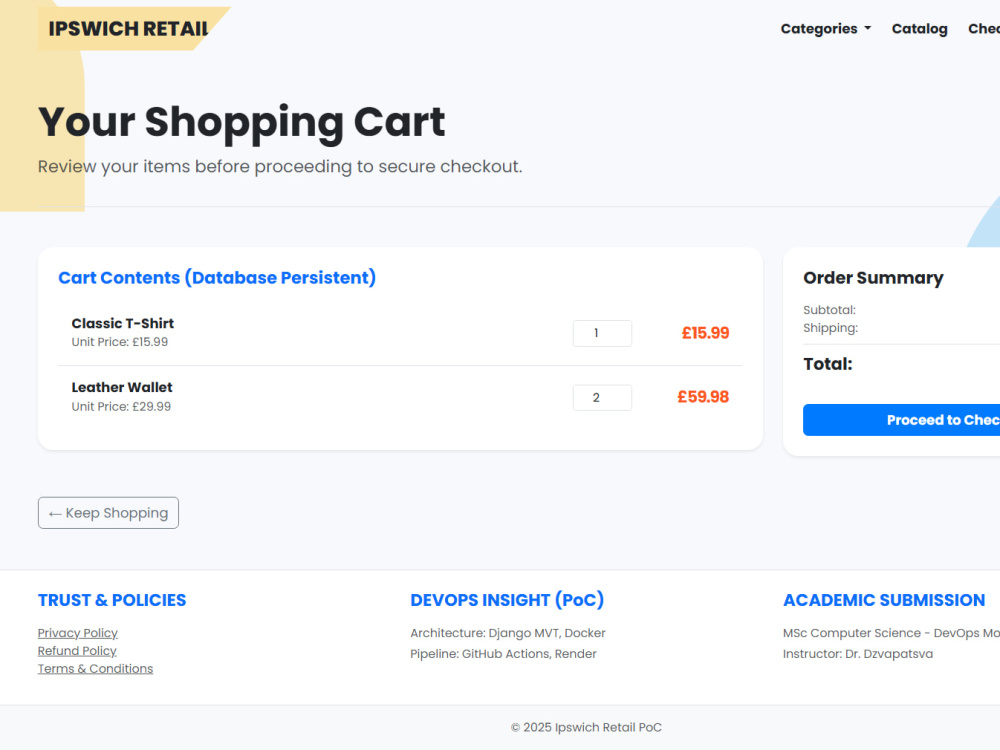Click the Categories dropdown caret arrow
This screenshot has height=750, width=1000.
tap(867, 29)
